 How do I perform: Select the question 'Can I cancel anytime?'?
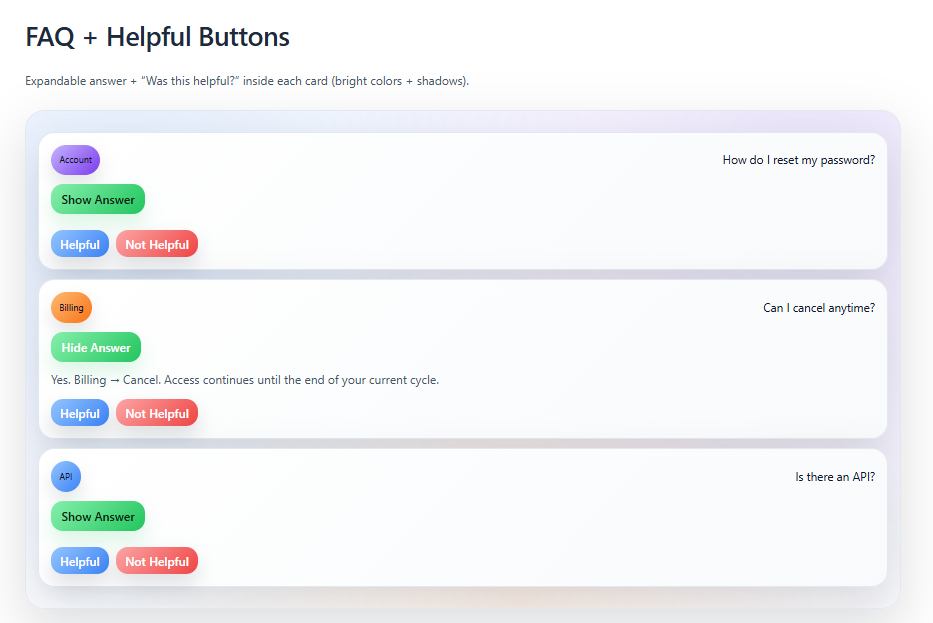click(819, 307)
